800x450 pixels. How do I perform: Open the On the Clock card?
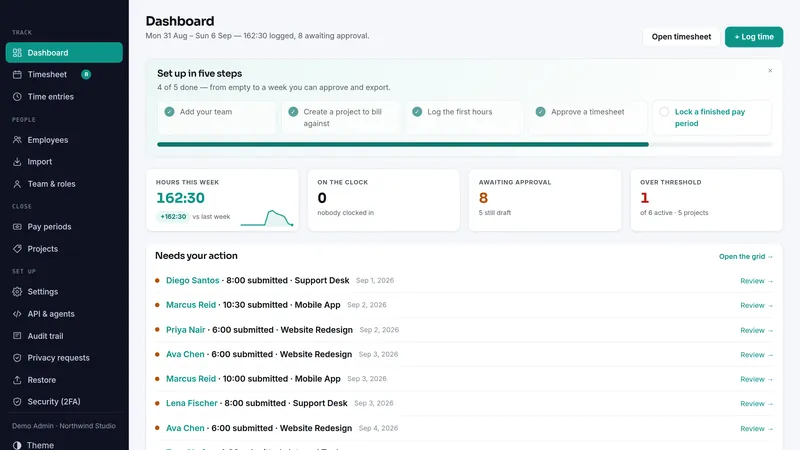click(x=384, y=200)
